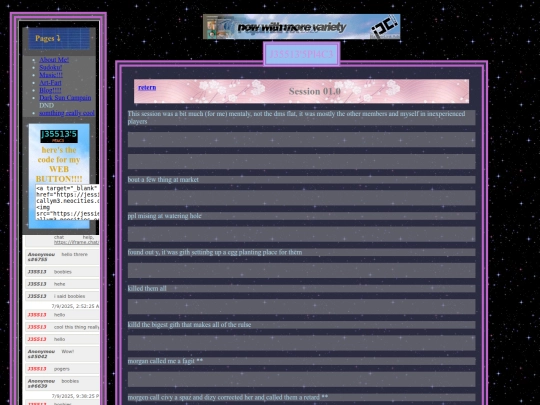The image size is (540, 405).
Task: Click the intro paragraph 'This session was a bit much'
Action: (x=301, y=117)
